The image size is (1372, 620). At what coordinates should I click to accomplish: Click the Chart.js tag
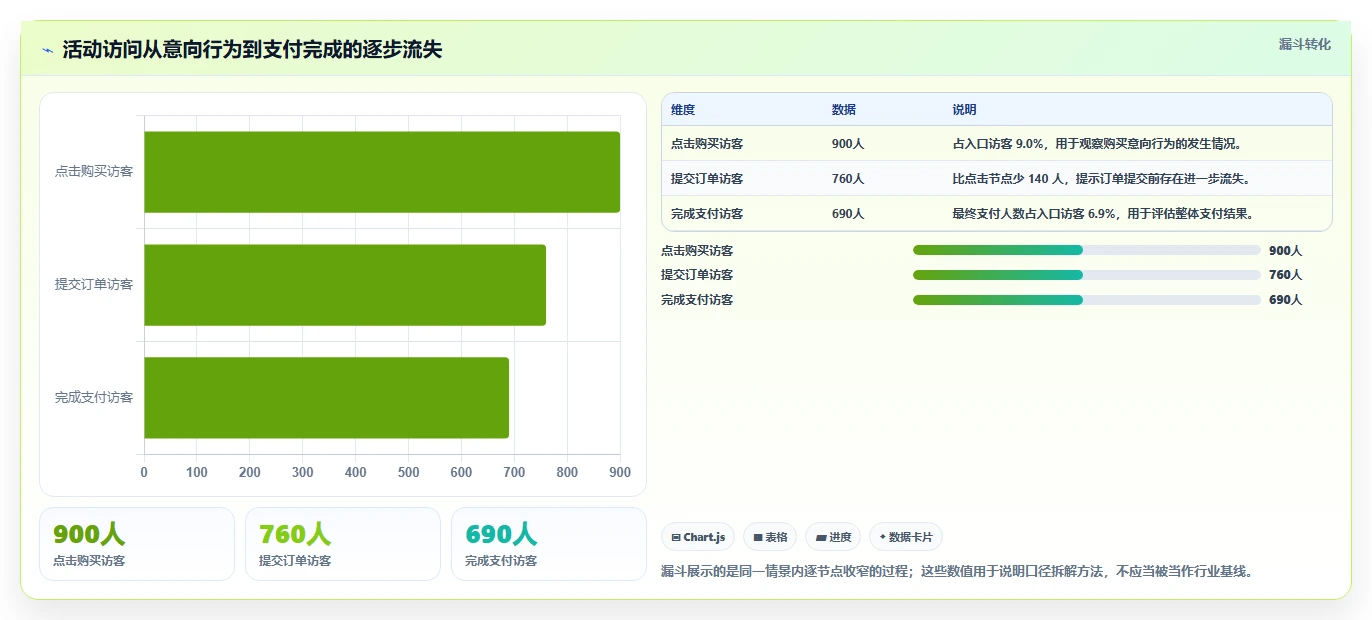tap(698, 537)
